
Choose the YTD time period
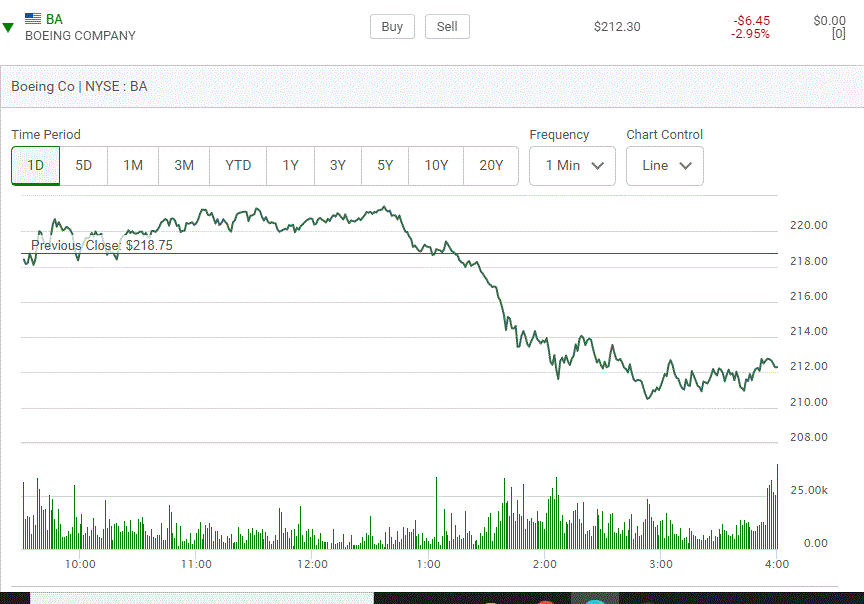coord(238,165)
